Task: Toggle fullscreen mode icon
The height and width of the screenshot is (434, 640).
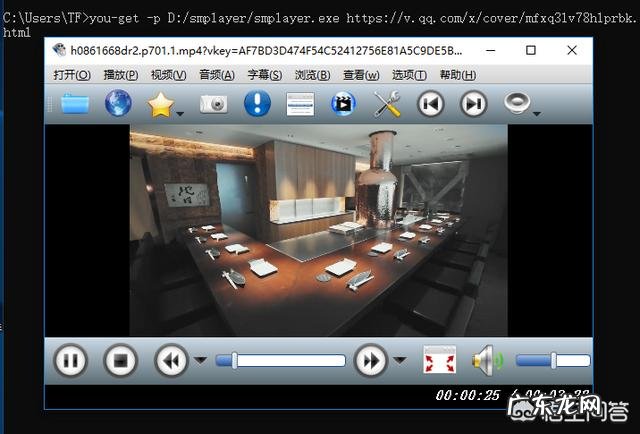Action: point(440,360)
